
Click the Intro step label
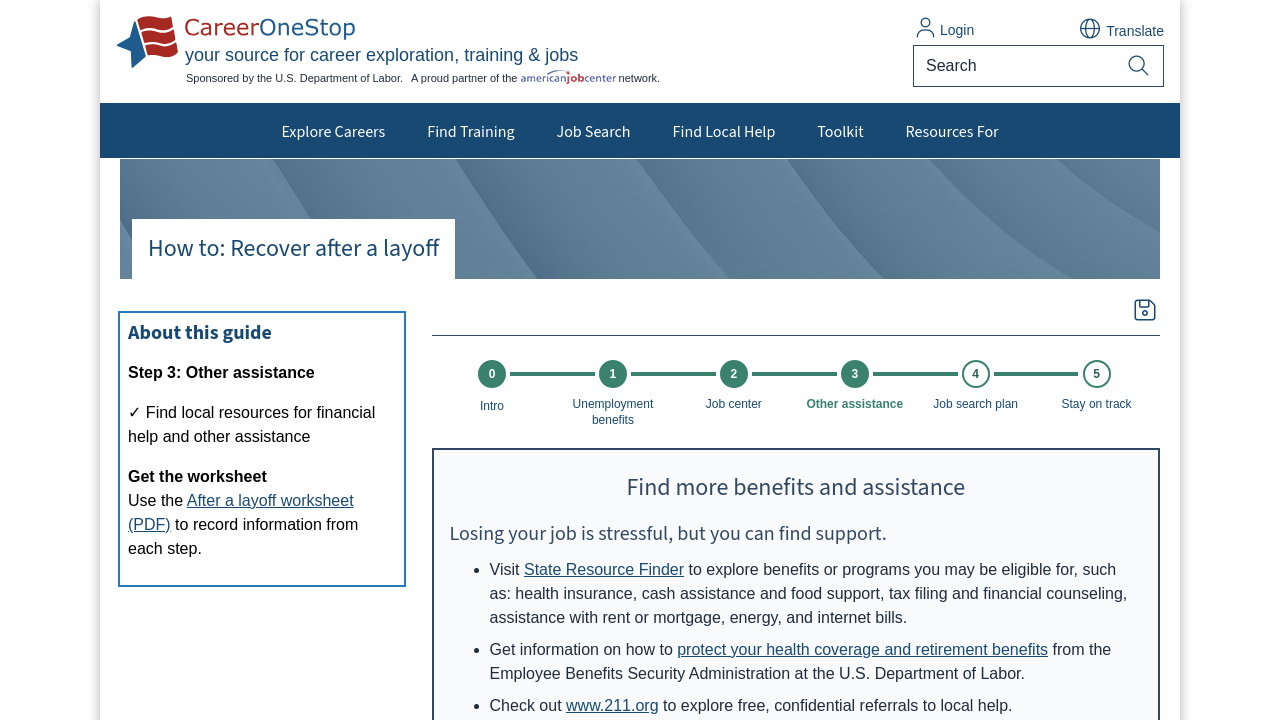tap(492, 406)
